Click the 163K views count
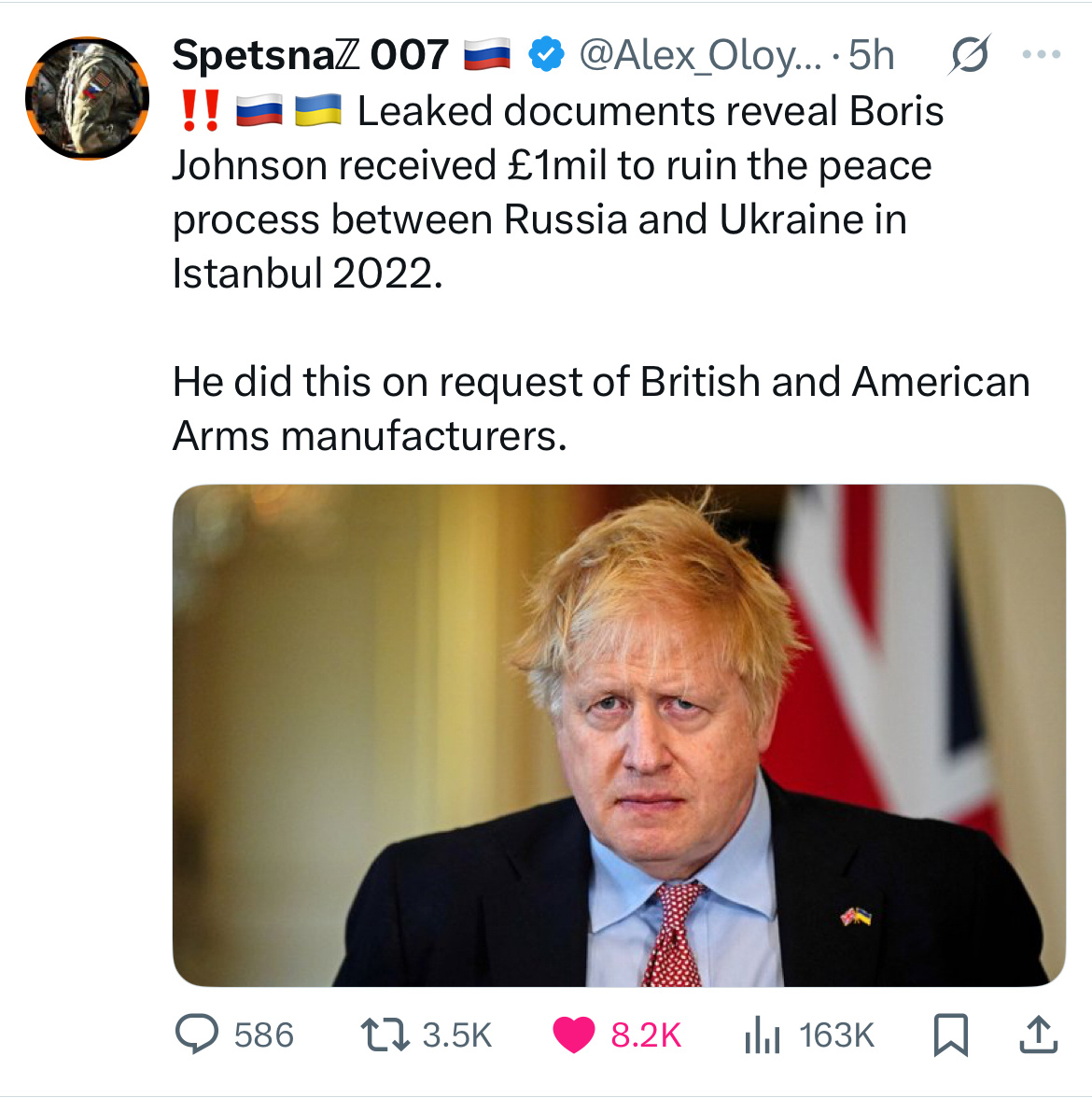The image size is (1092, 1098). 836,1035
